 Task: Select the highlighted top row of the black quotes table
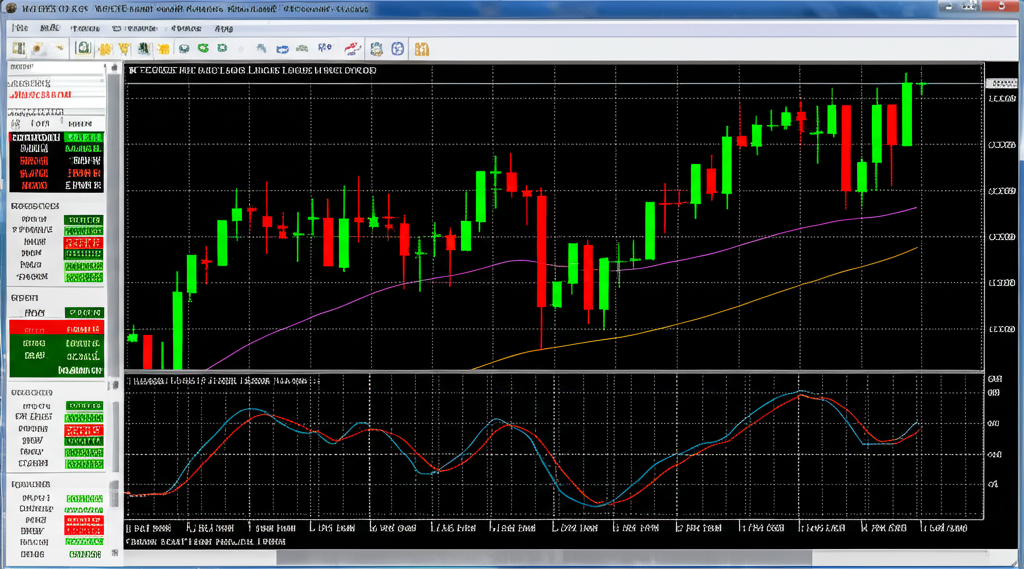(56, 137)
